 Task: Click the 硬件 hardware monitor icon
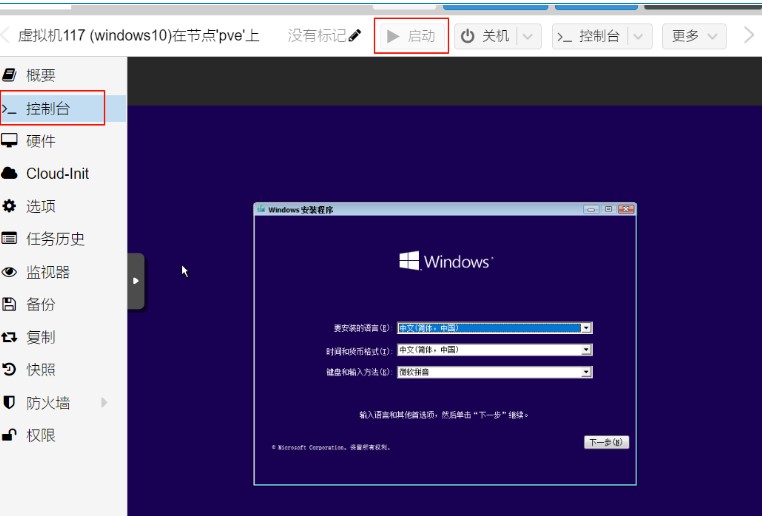coord(10,141)
